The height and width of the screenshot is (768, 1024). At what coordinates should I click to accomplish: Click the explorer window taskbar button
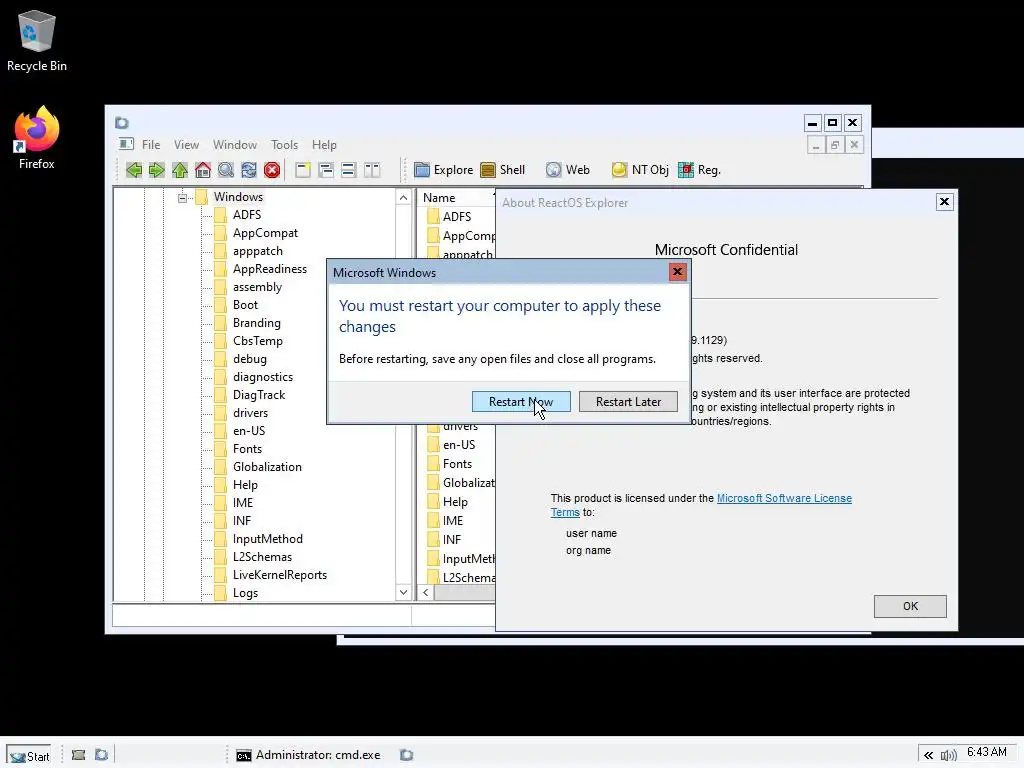407,755
